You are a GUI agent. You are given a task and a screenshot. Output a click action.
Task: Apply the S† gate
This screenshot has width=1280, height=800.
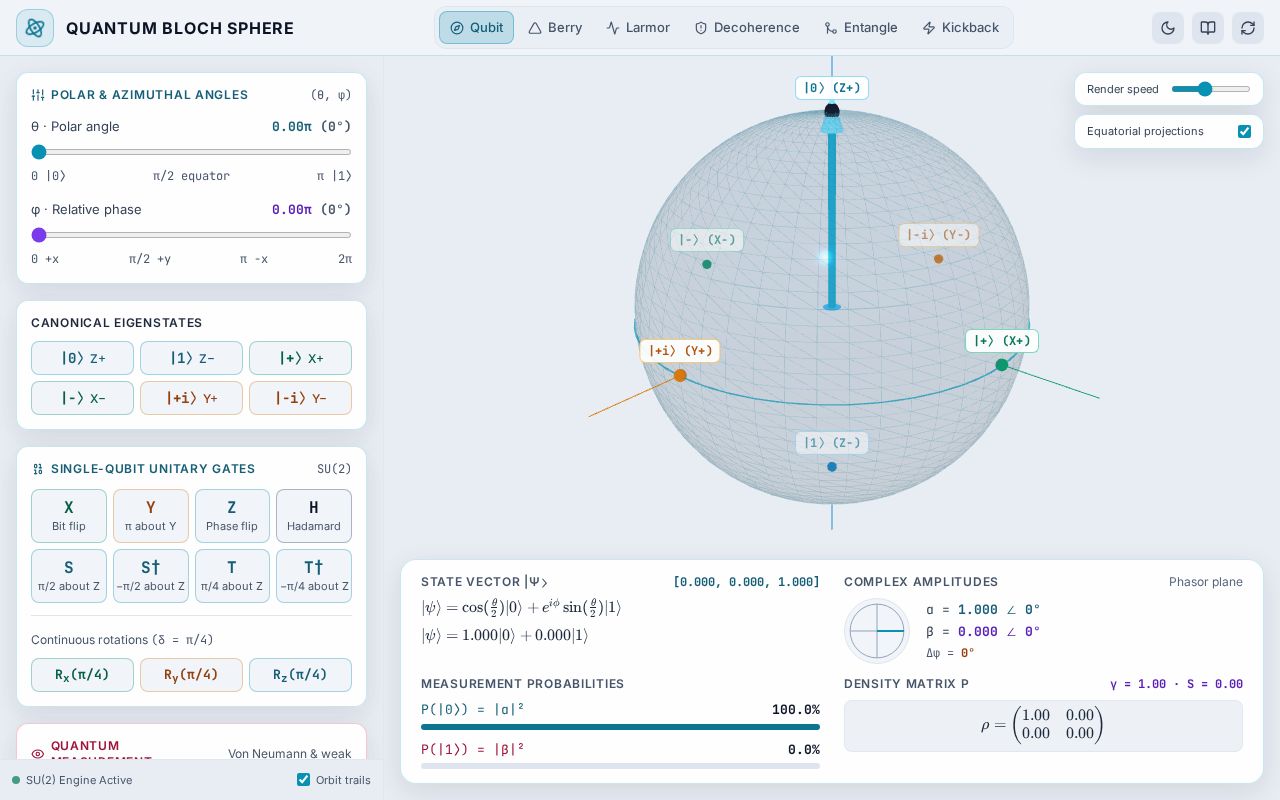click(151, 576)
